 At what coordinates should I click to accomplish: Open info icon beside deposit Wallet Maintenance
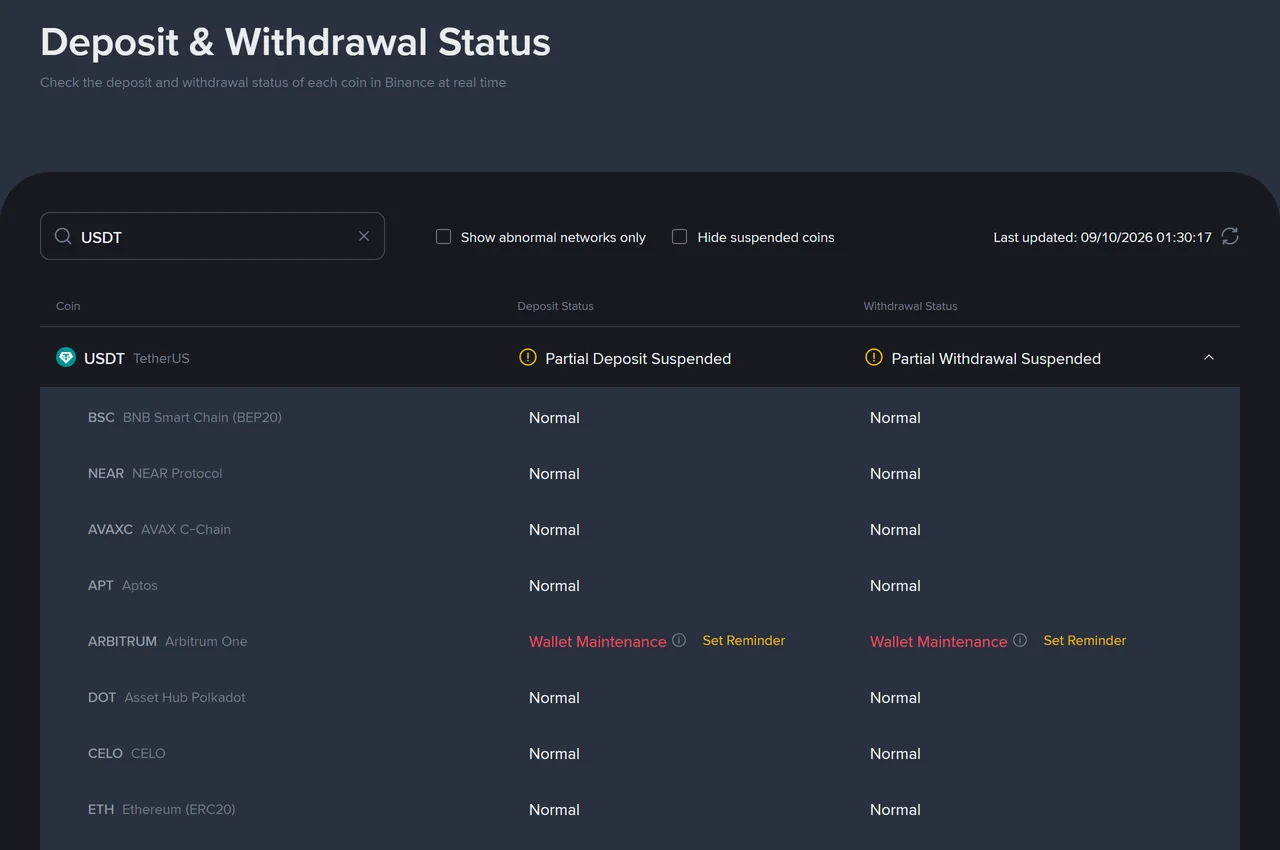click(679, 640)
